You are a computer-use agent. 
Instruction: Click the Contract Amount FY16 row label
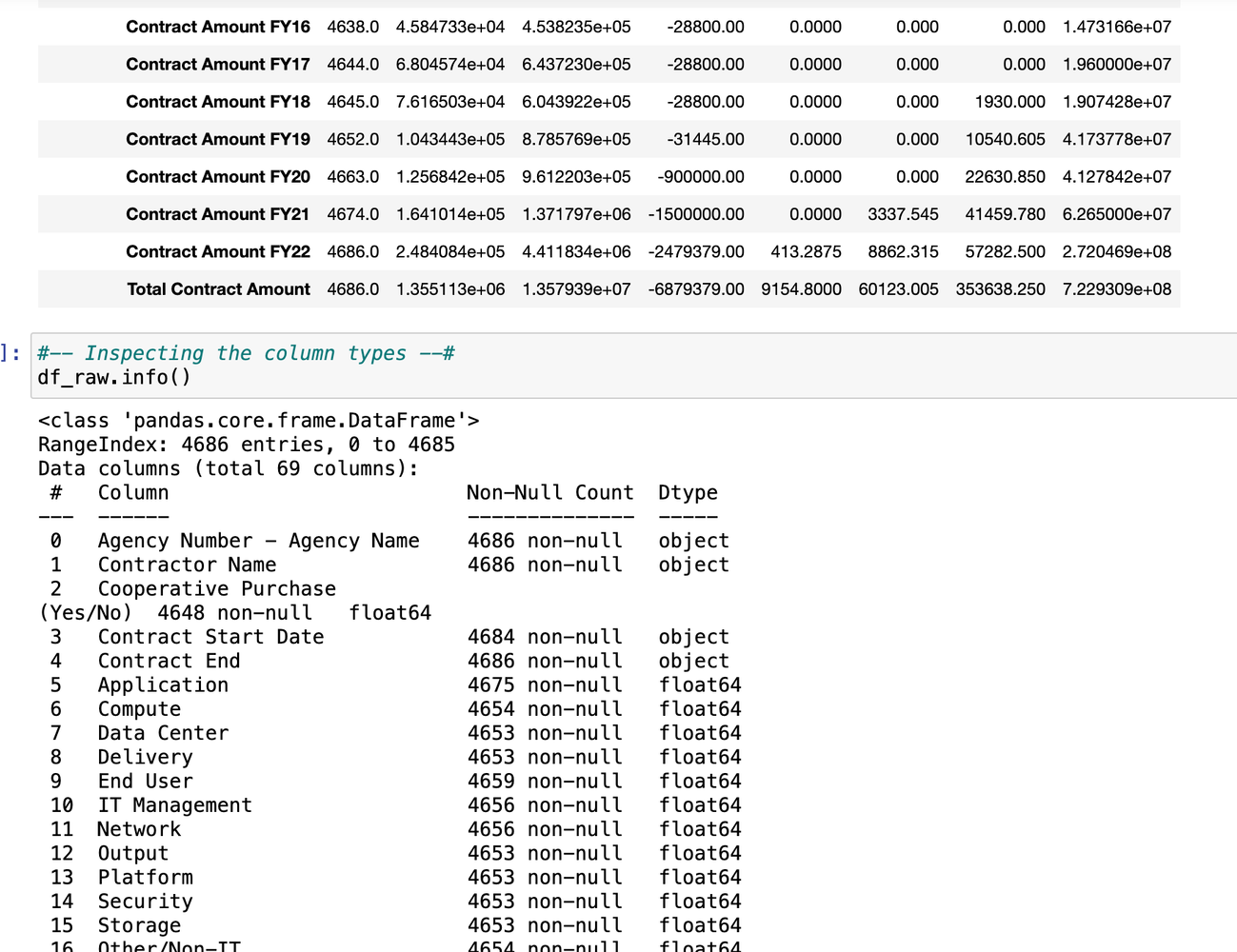point(217,27)
